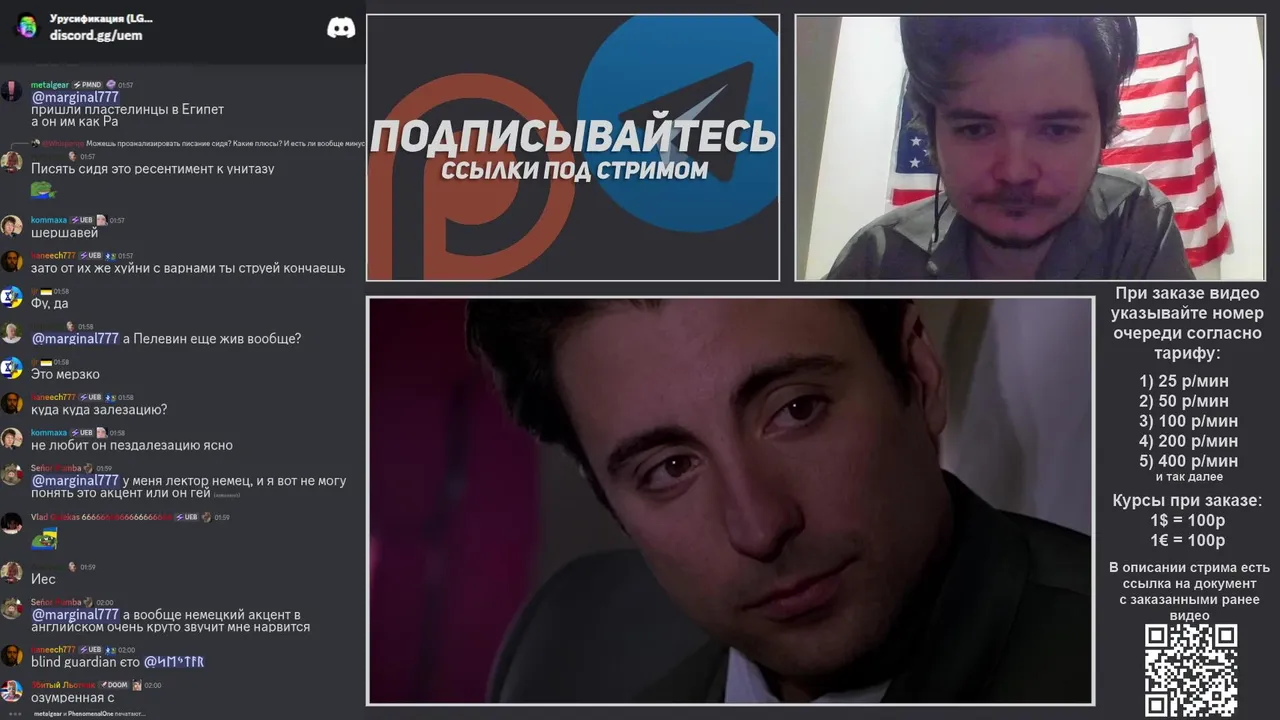Click flag frog emoji under Vlad's name

point(44,540)
